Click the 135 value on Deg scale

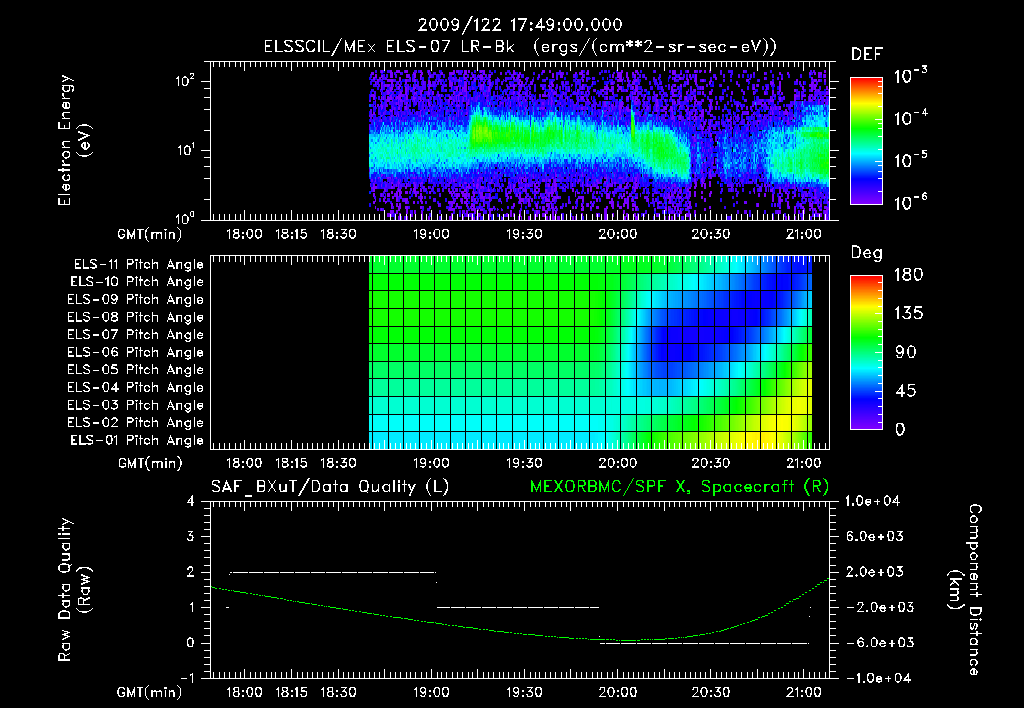coord(908,313)
